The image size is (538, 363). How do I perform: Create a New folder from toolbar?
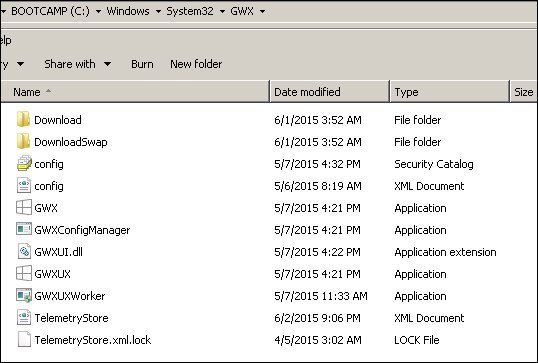tap(196, 64)
